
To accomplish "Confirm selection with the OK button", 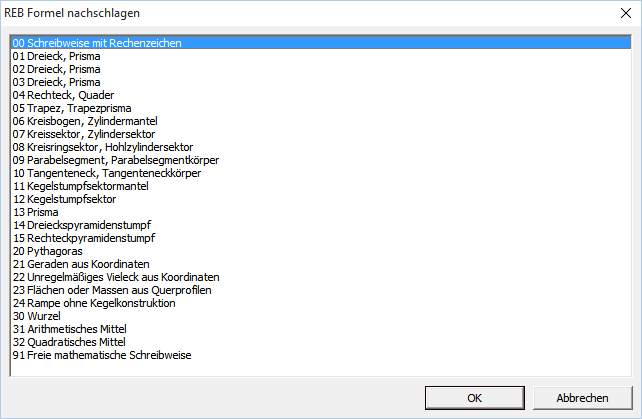I will 475,398.
